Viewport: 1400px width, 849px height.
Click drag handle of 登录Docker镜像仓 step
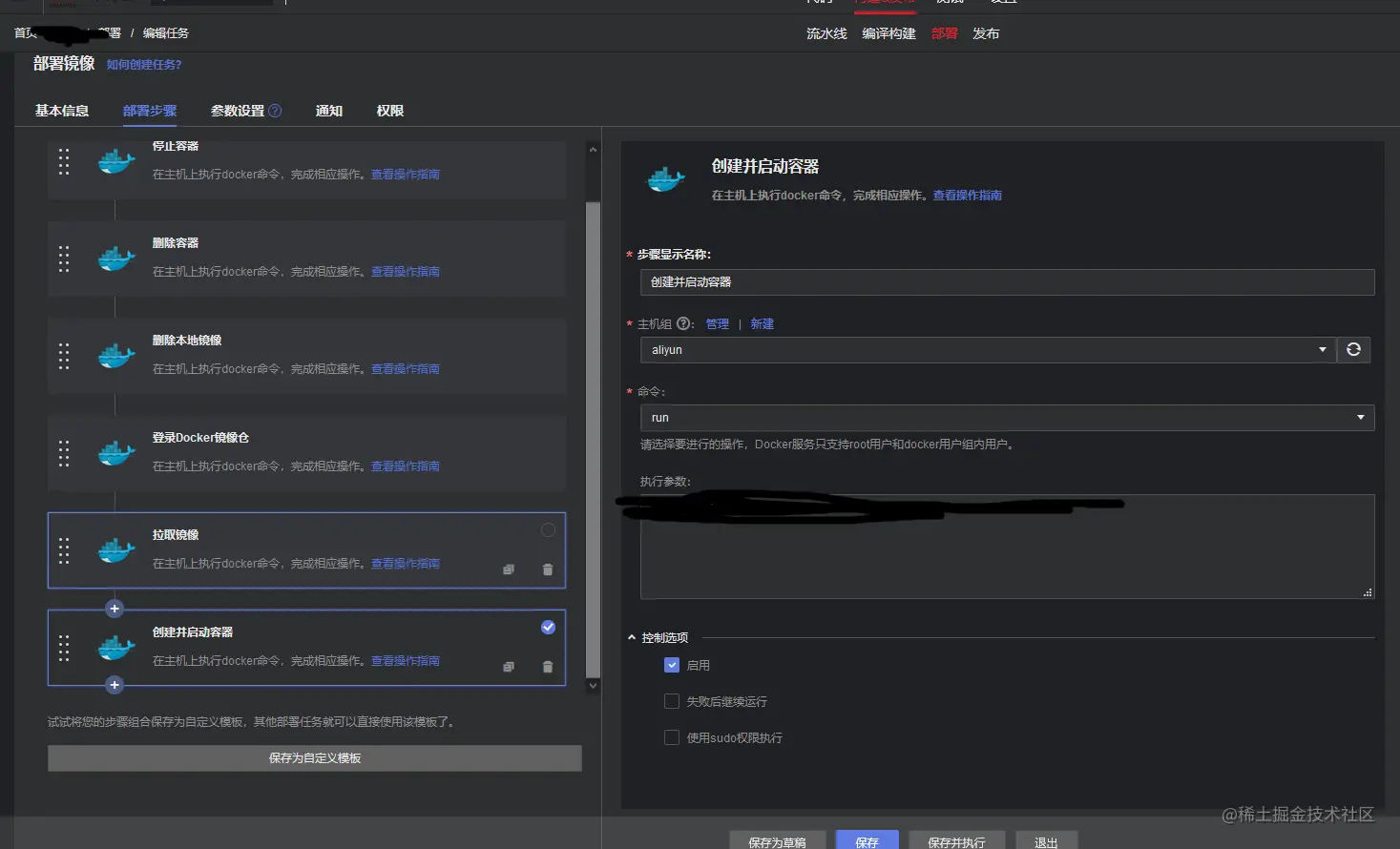[64, 453]
